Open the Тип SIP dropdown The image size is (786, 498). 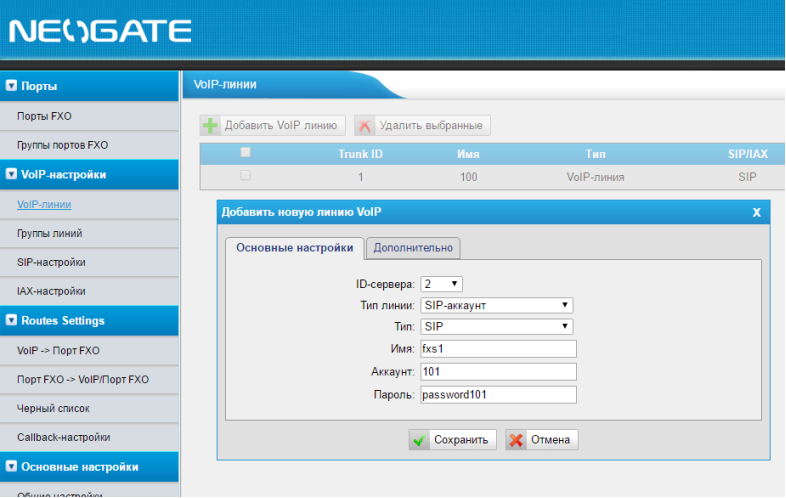pos(497,327)
